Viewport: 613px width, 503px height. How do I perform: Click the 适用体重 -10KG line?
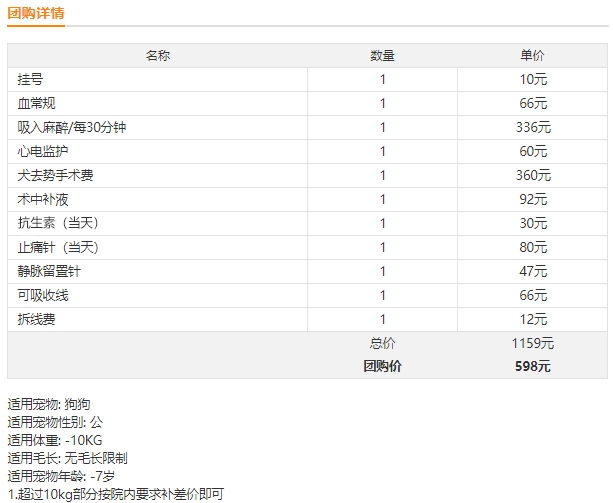click(55, 440)
